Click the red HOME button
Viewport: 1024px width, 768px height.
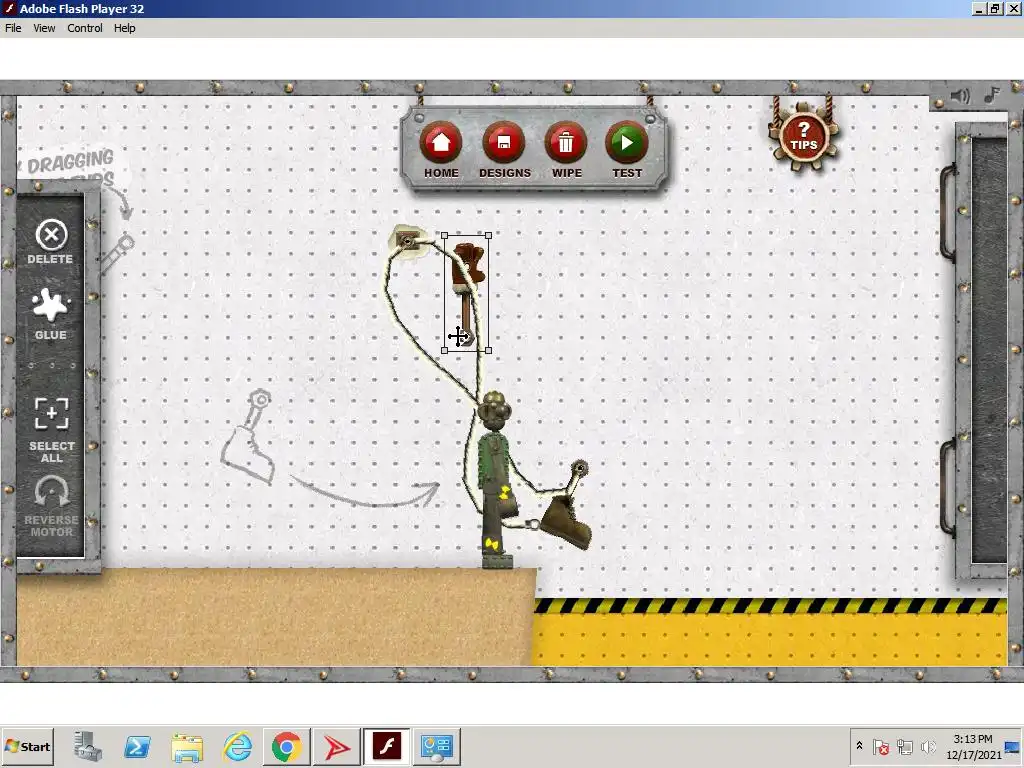(441, 142)
